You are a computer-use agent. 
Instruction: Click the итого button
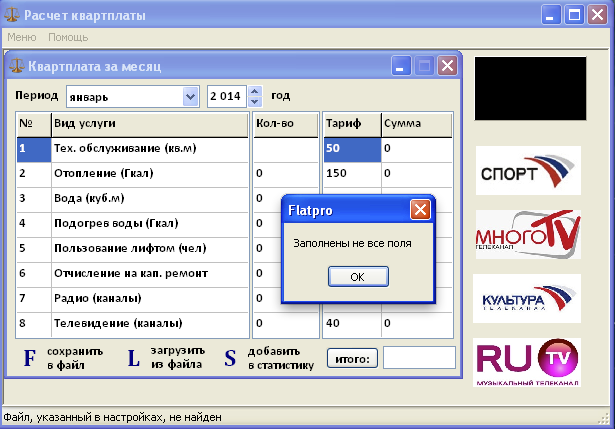click(x=352, y=358)
